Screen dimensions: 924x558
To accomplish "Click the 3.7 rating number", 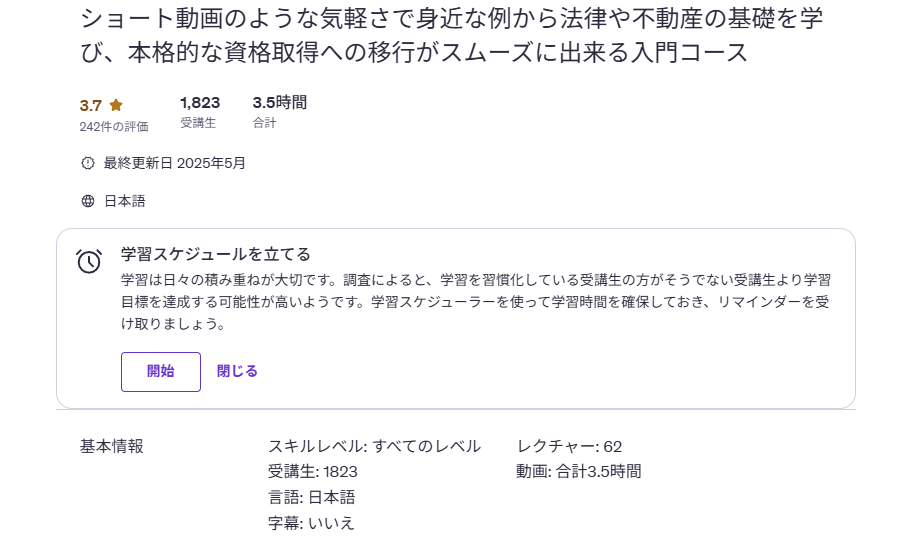I will pos(91,105).
